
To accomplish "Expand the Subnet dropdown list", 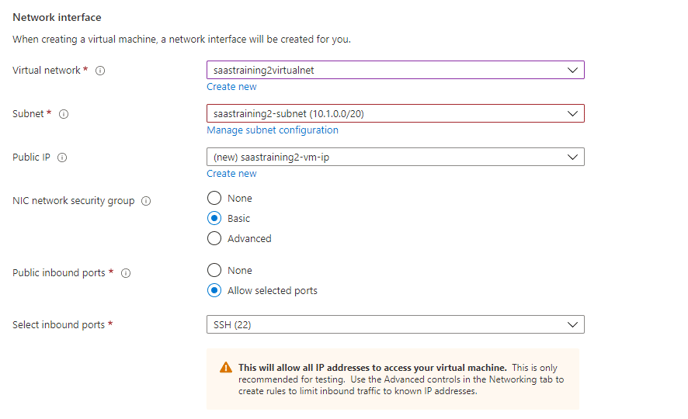I will 395,114.
